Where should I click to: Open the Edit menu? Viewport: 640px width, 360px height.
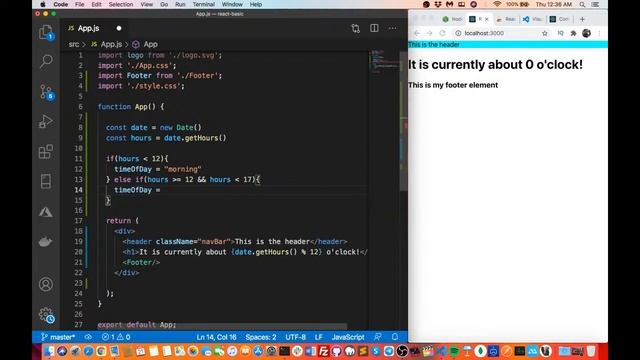pyautogui.click(x=96, y=4)
